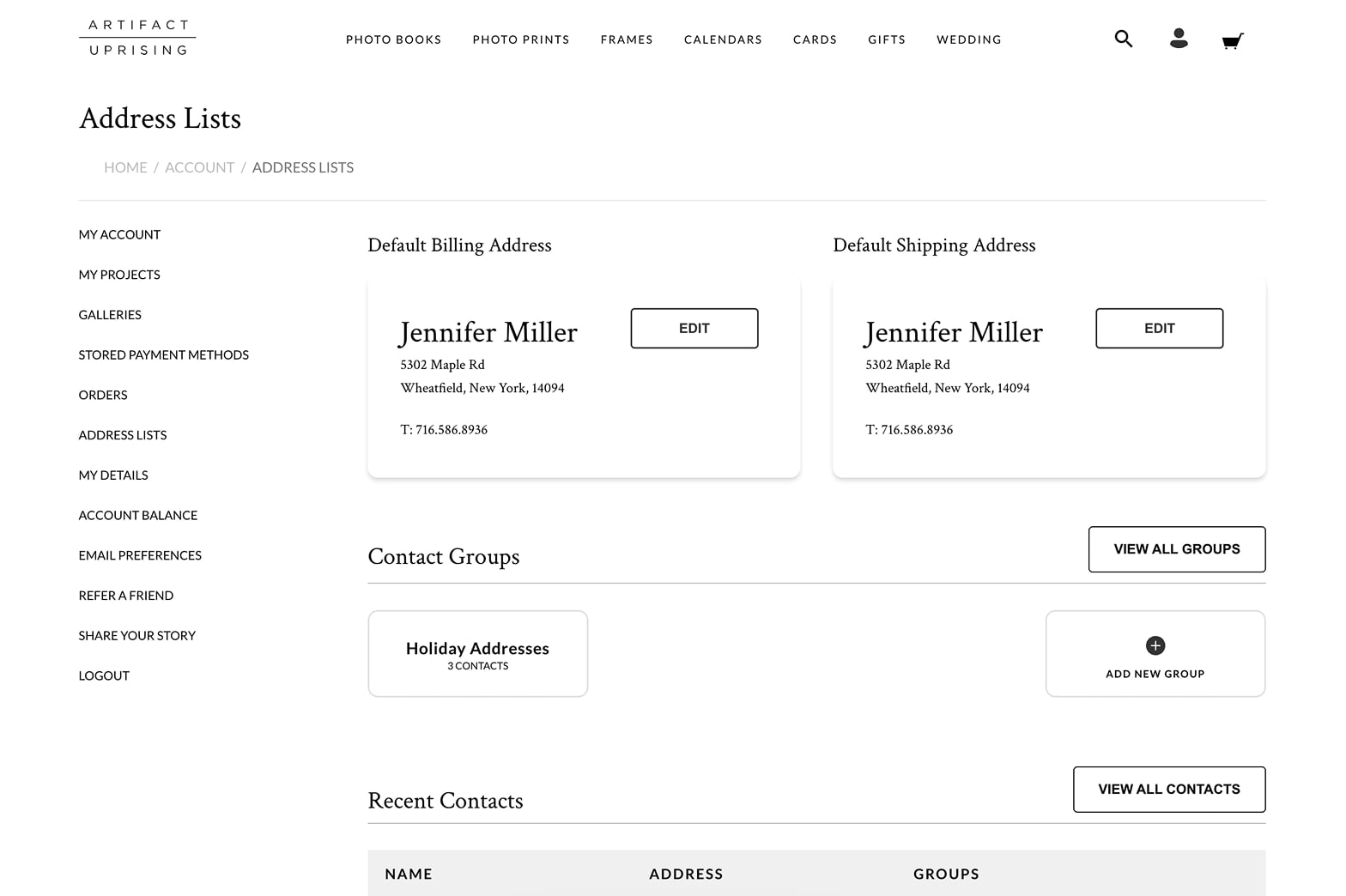Select My Projects in the sidebar
Viewport: 1346px width, 896px height.
tap(119, 275)
